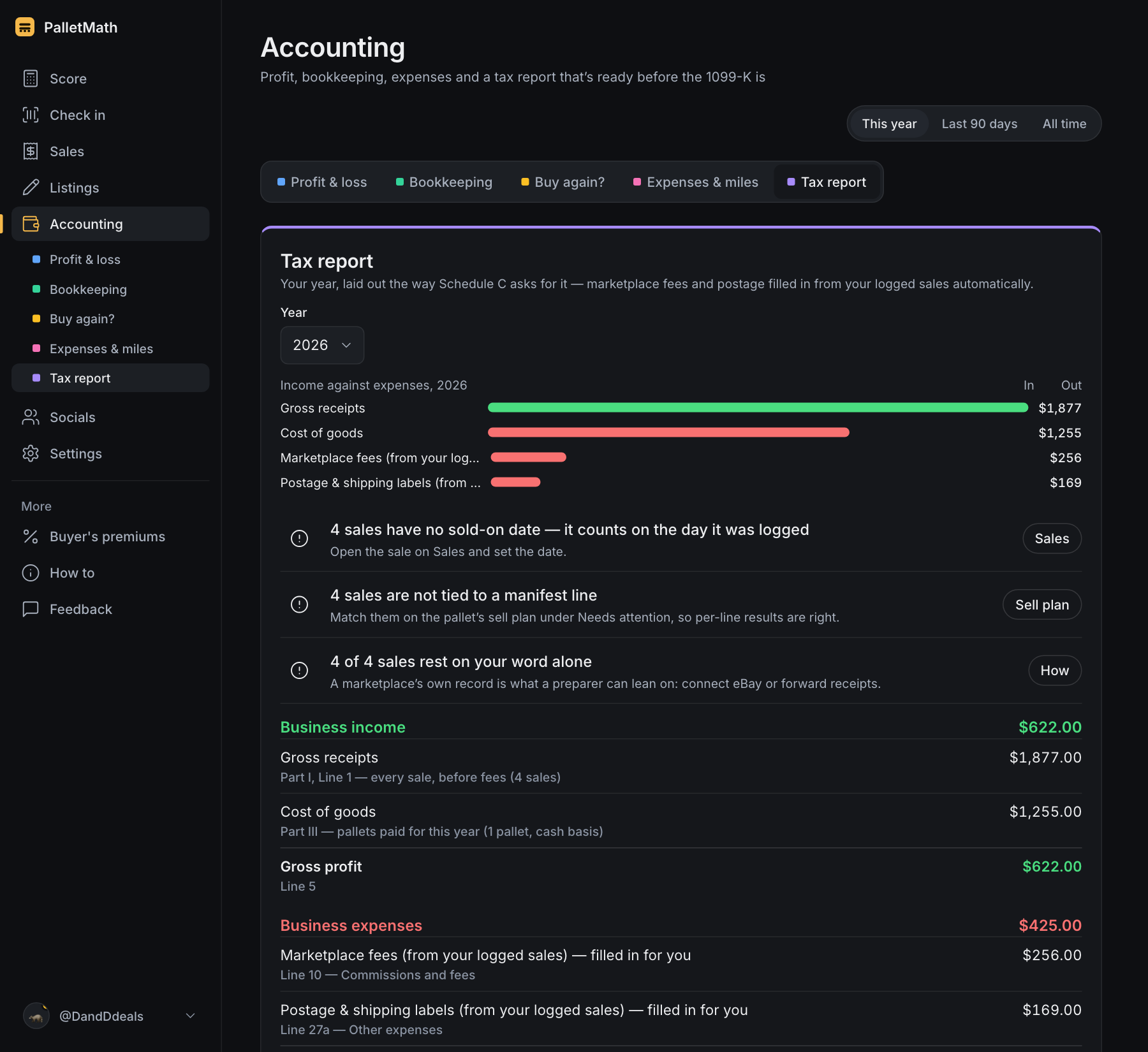Viewport: 1148px width, 1052px height.
Task: Click the Business expenses total $425.00
Action: click(x=1050, y=925)
